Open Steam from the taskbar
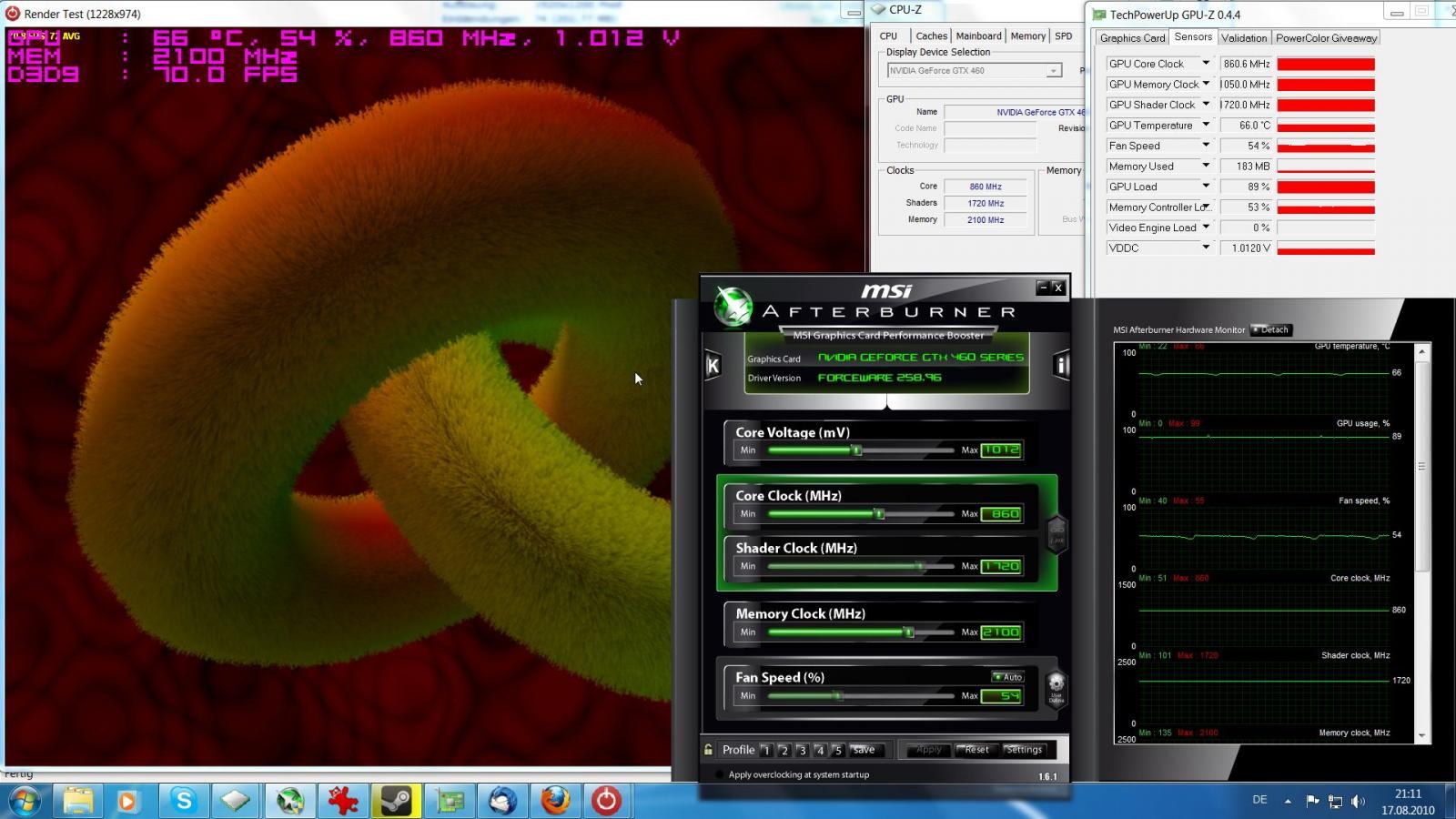 click(396, 801)
